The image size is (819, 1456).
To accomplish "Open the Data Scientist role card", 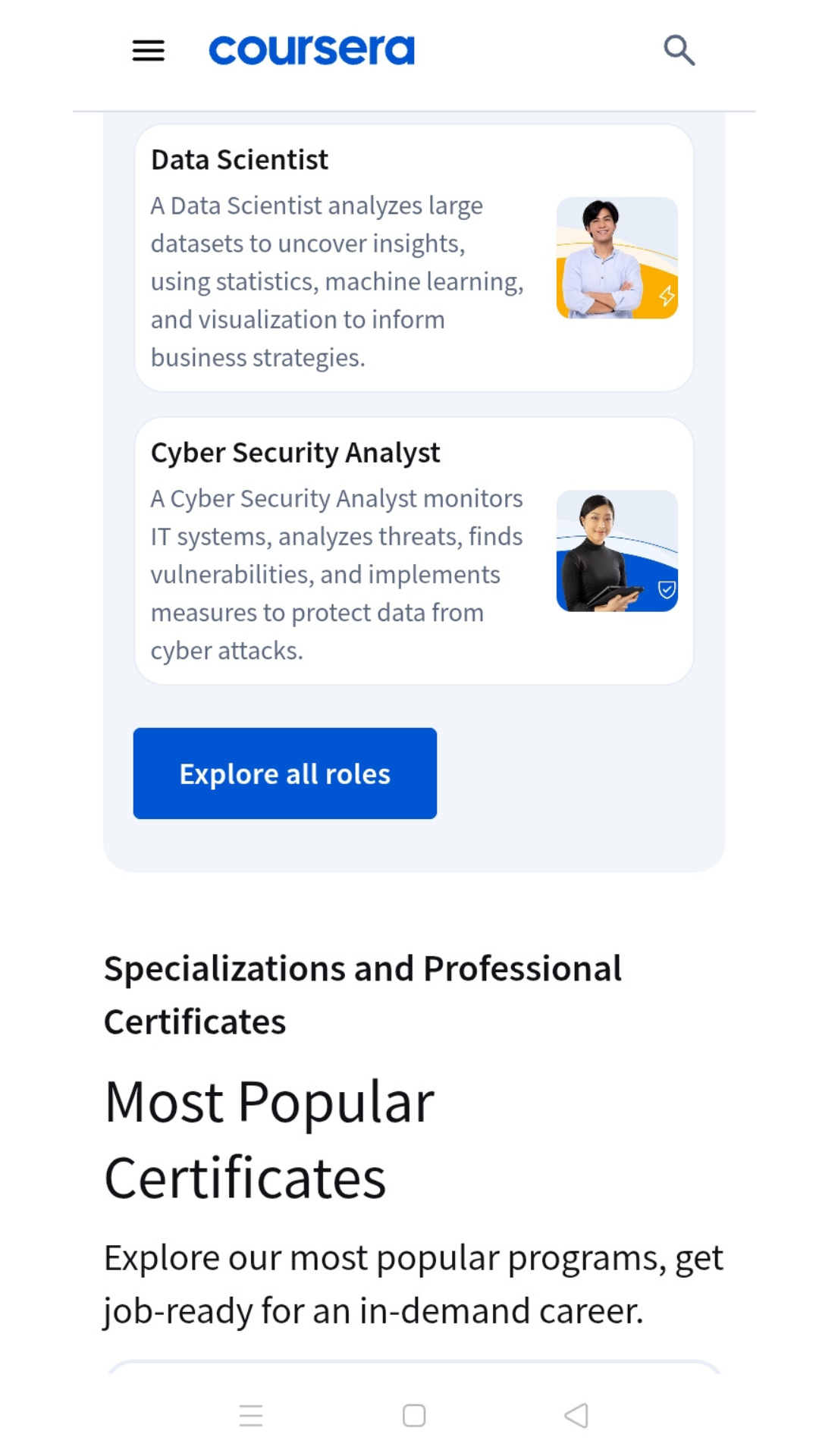I will 413,258.
